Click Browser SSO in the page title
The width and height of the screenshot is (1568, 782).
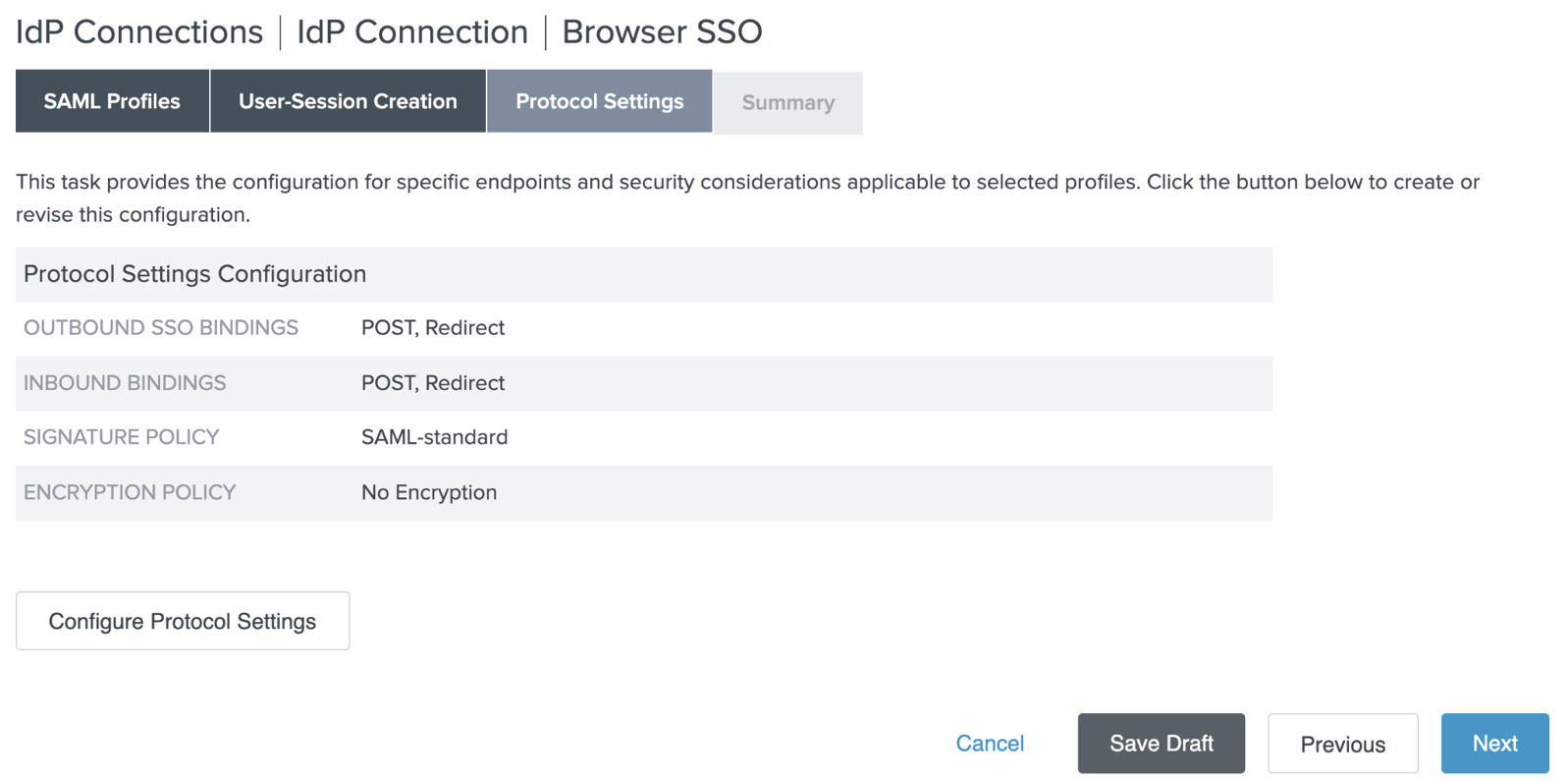(x=662, y=32)
